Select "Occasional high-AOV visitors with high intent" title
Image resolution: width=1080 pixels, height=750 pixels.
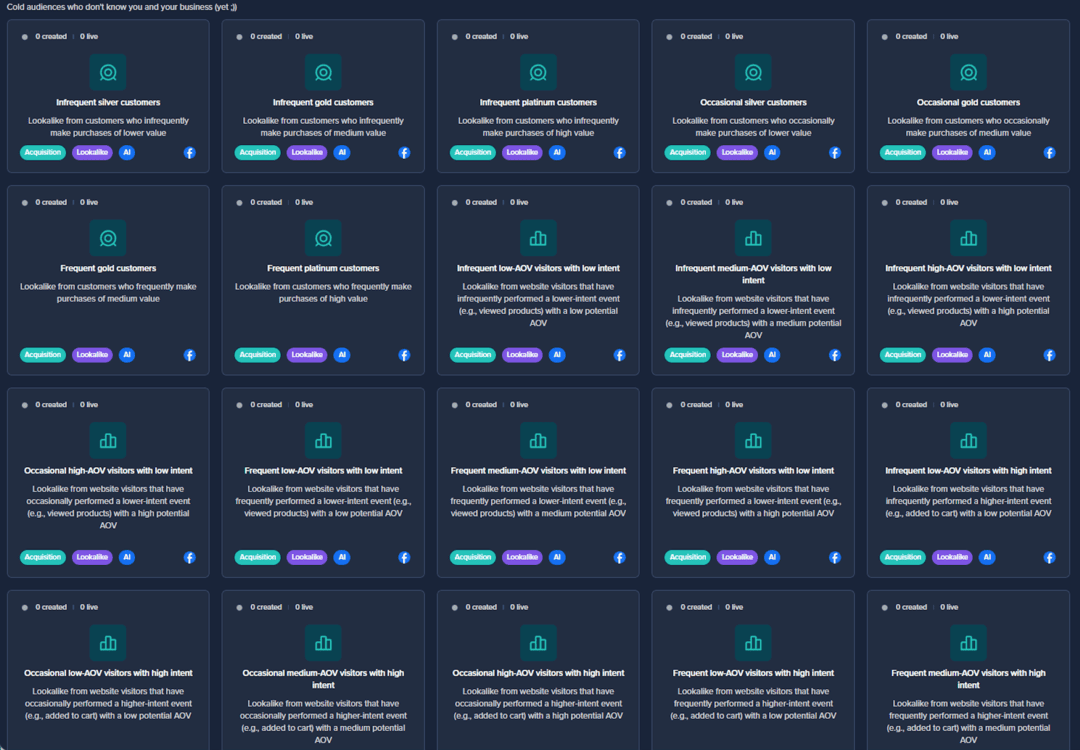(538, 674)
